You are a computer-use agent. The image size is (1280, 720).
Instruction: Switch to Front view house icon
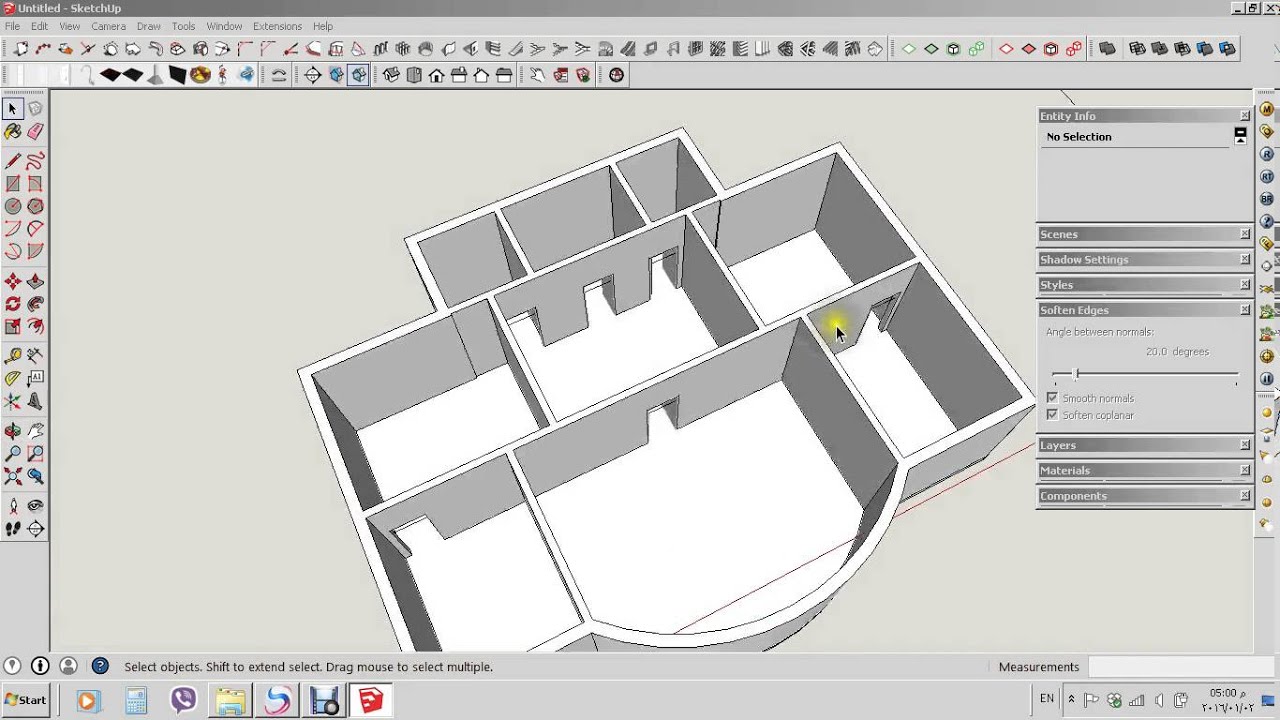point(436,75)
